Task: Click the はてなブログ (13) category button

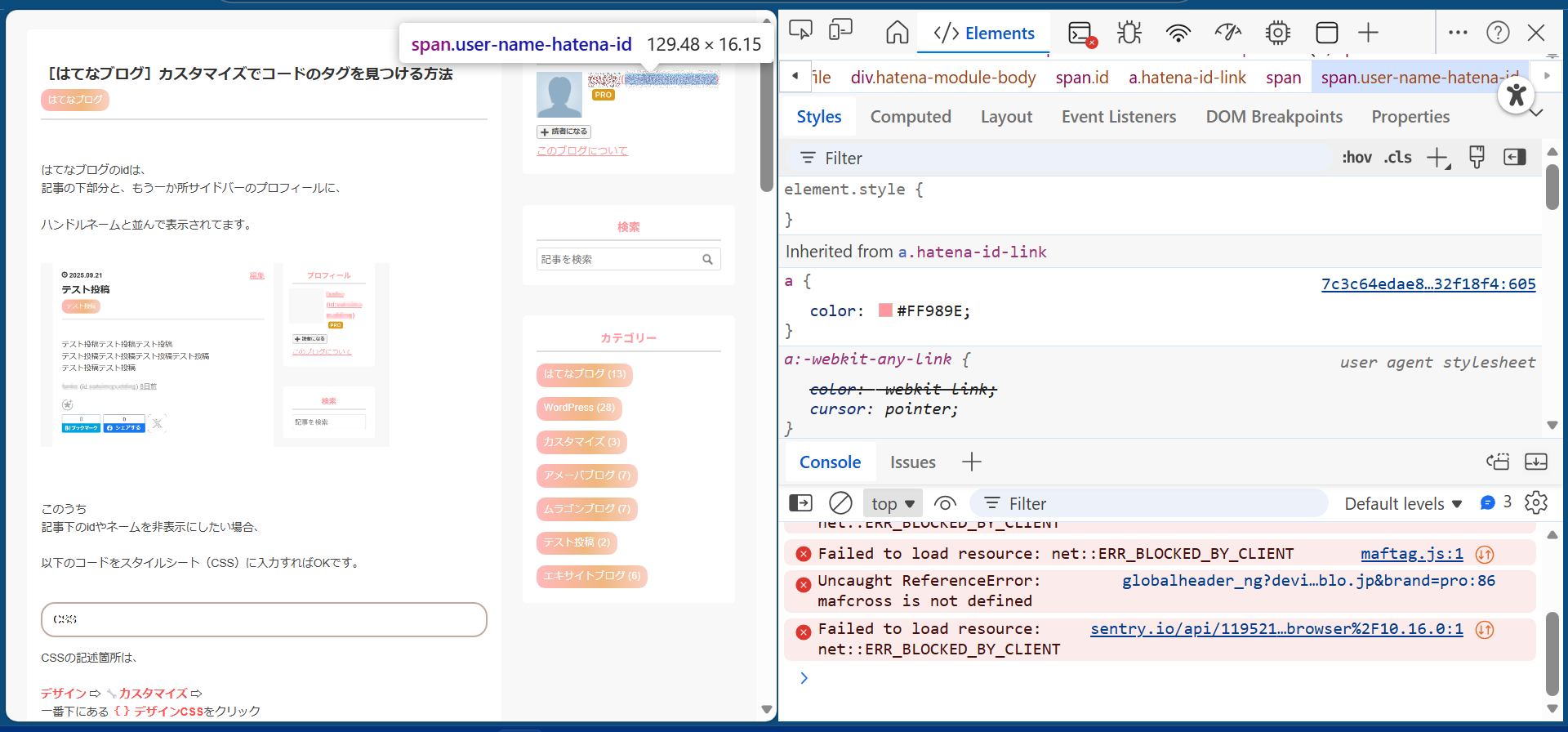Action: [584, 374]
